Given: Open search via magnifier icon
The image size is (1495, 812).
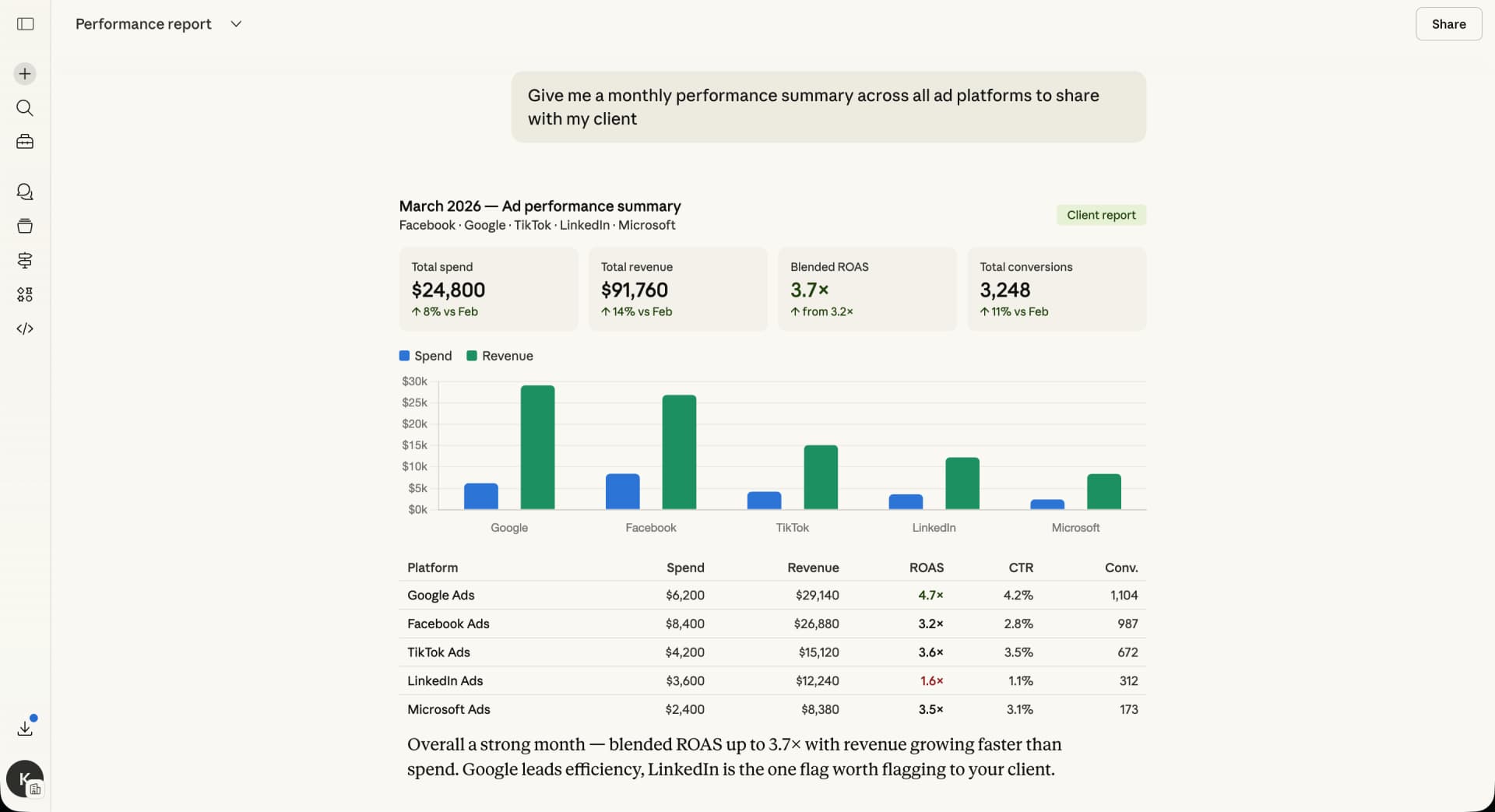Looking at the screenshot, I should click(25, 107).
